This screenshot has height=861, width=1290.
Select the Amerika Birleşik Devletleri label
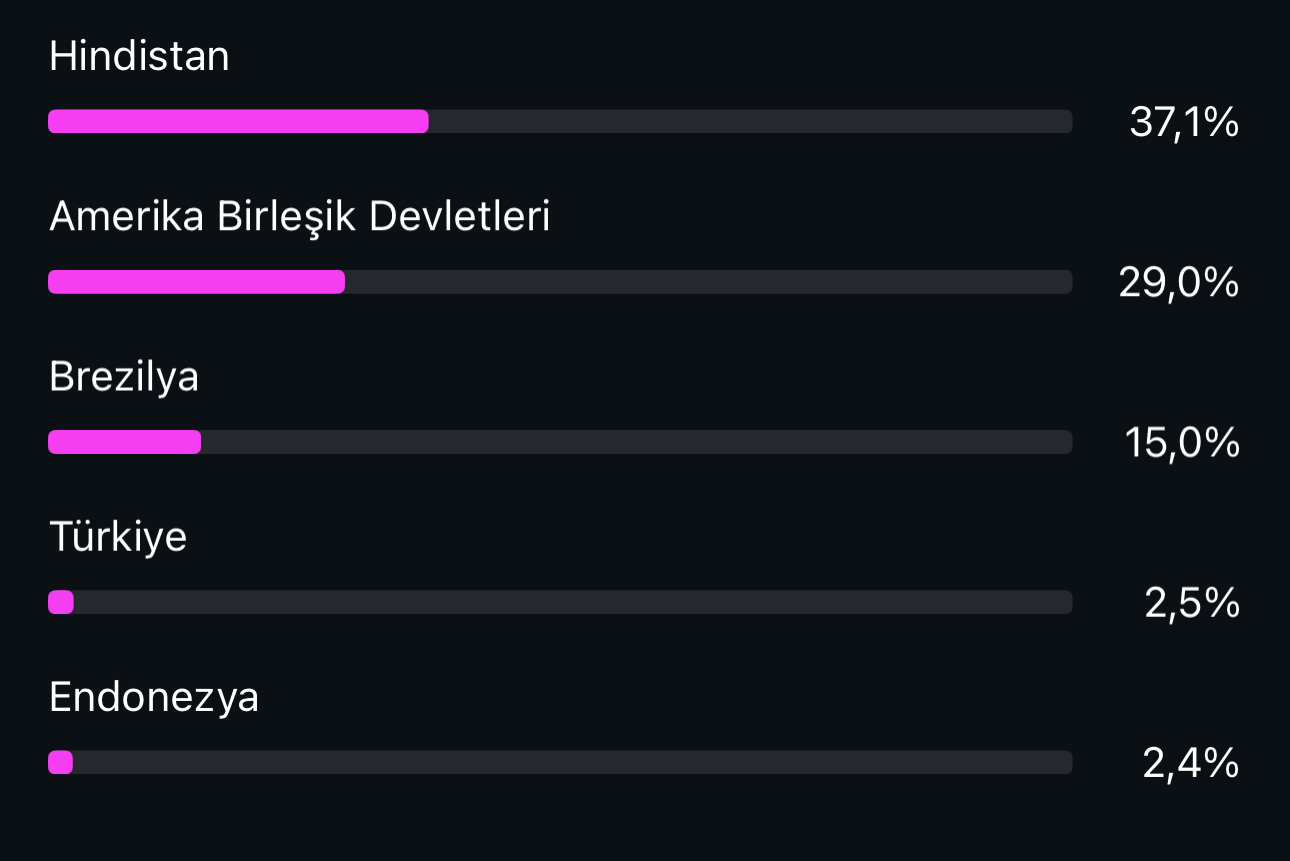pyautogui.click(x=300, y=217)
